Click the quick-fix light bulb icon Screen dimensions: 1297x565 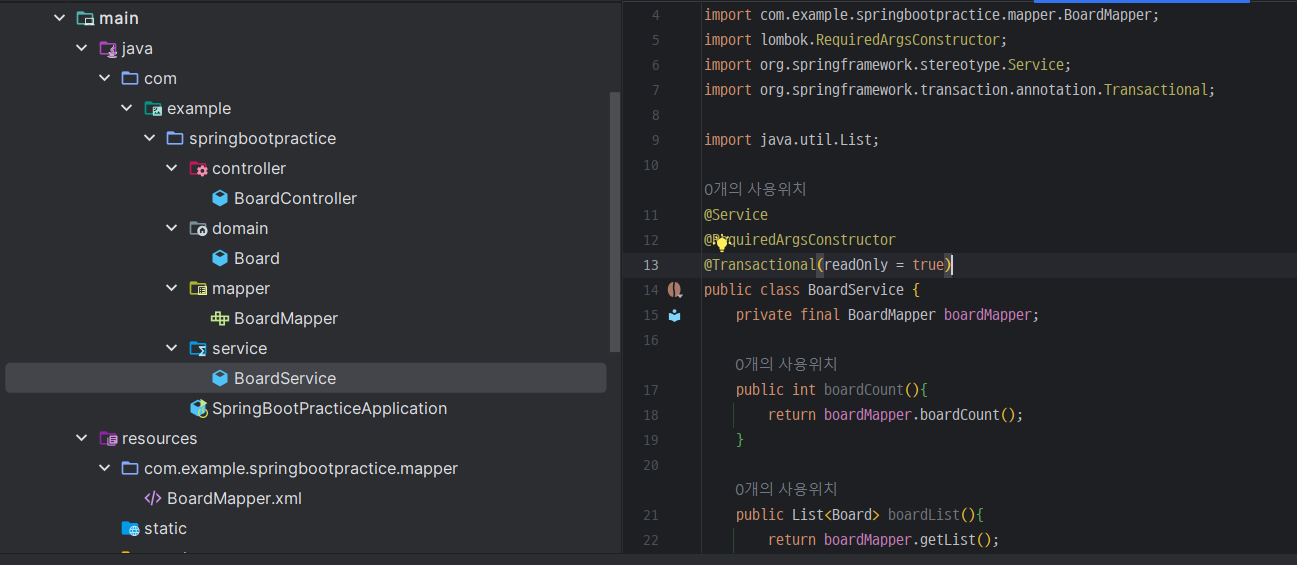click(721, 242)
